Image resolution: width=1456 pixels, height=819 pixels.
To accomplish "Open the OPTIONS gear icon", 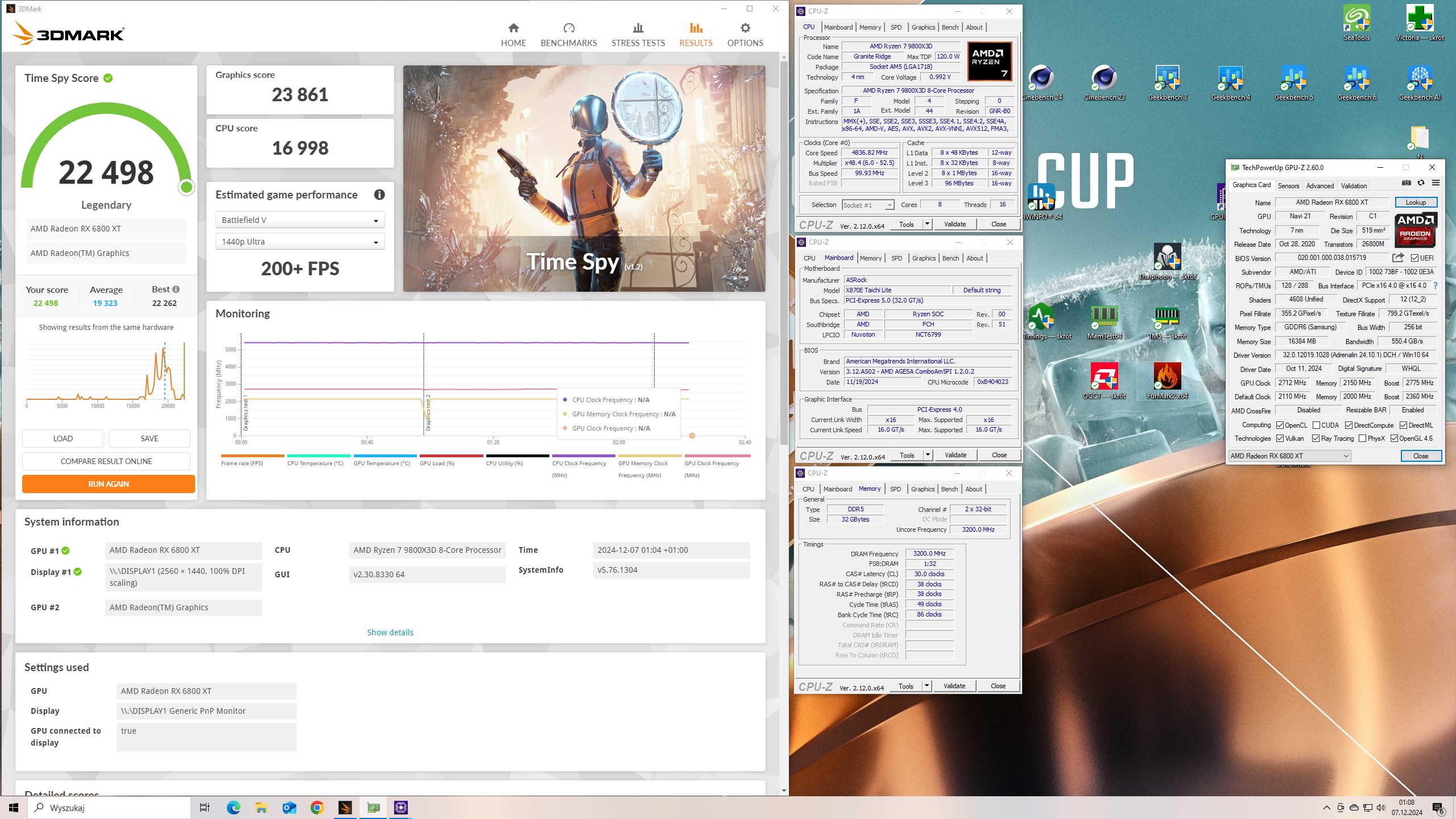I will 745,28.
